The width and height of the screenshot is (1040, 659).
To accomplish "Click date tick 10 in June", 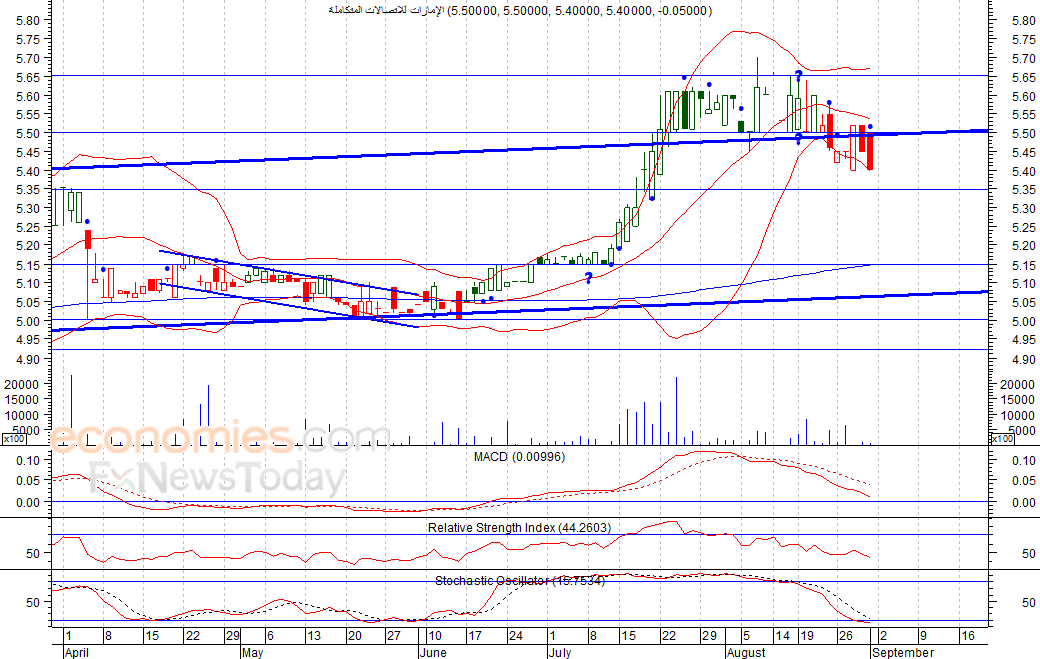I will pyautogui.click(x=434, y=636).
